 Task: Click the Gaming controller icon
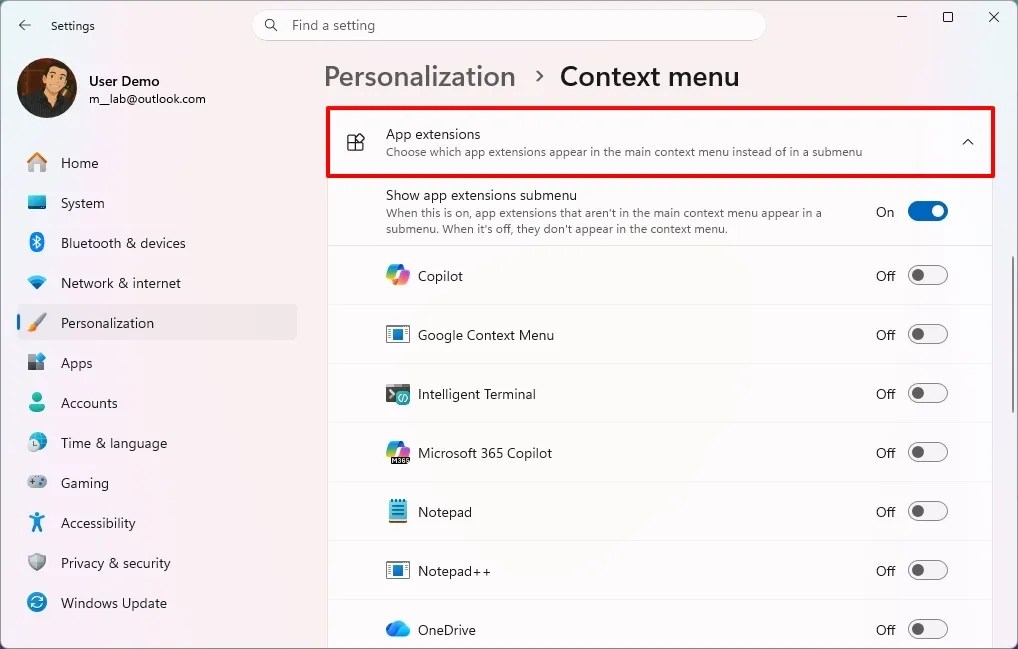(x=37, y=482)
